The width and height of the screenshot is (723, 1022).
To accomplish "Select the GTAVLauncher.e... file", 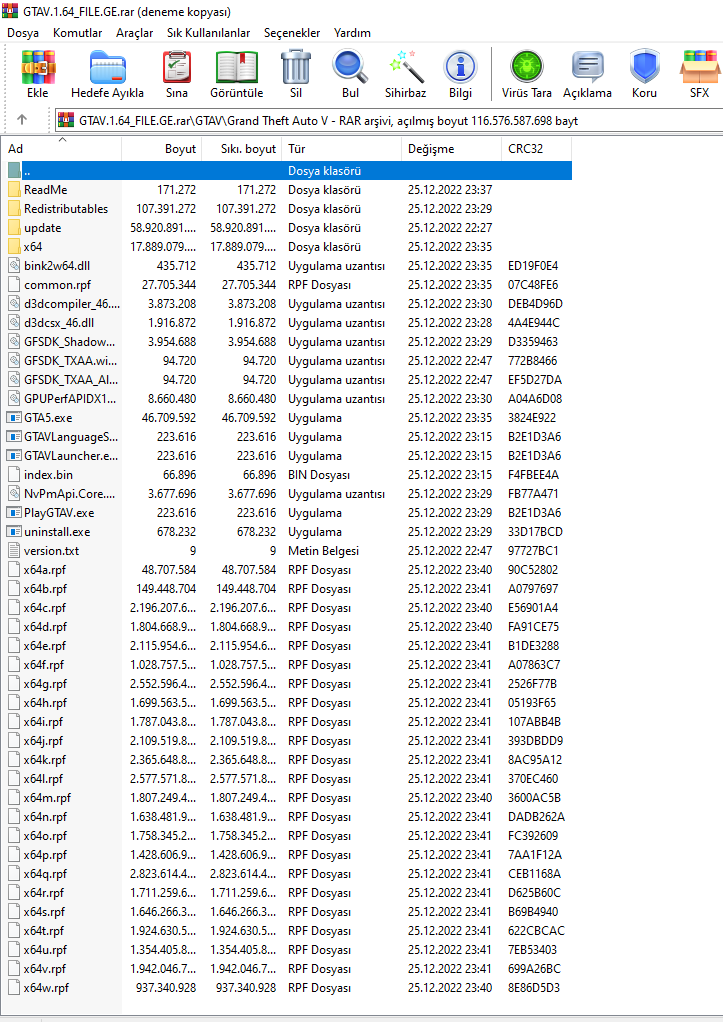I will coord(71,456).
